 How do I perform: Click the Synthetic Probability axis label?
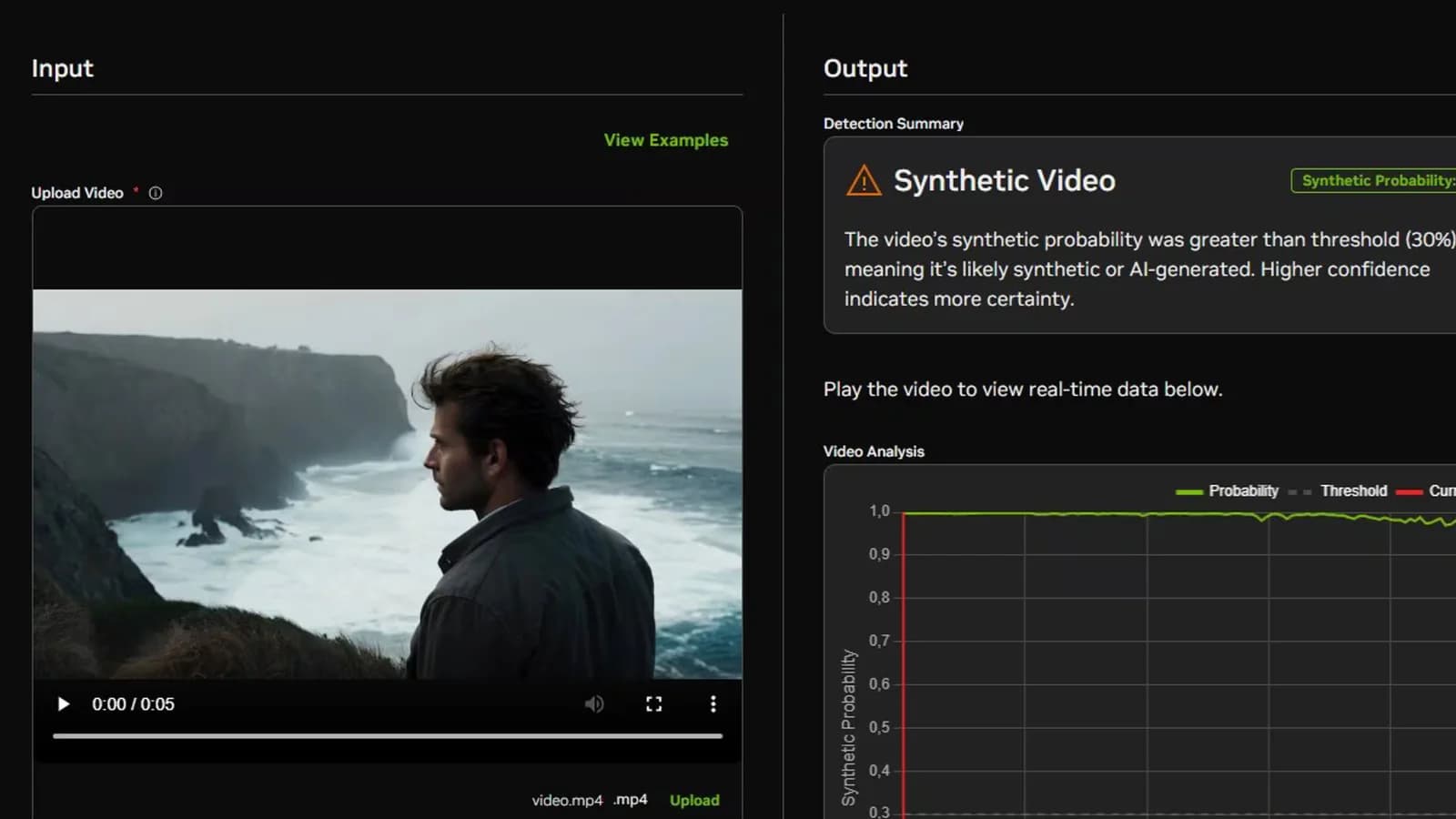(848, 727)
